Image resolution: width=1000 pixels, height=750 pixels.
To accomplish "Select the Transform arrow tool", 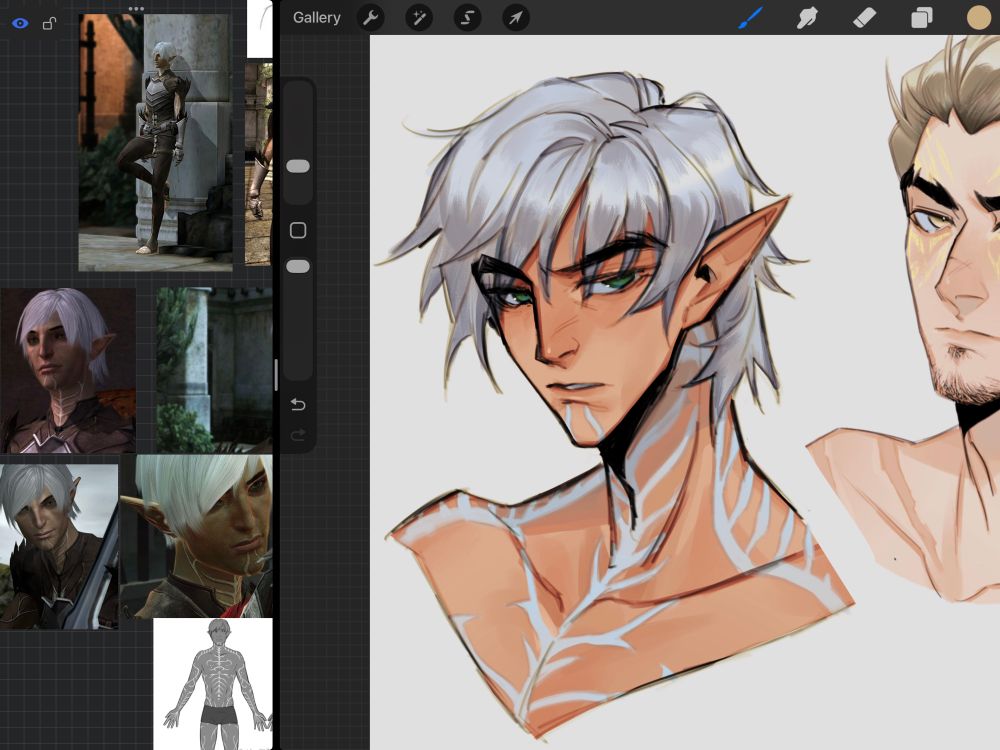I will pyautogui.click(x=516, y=17).
